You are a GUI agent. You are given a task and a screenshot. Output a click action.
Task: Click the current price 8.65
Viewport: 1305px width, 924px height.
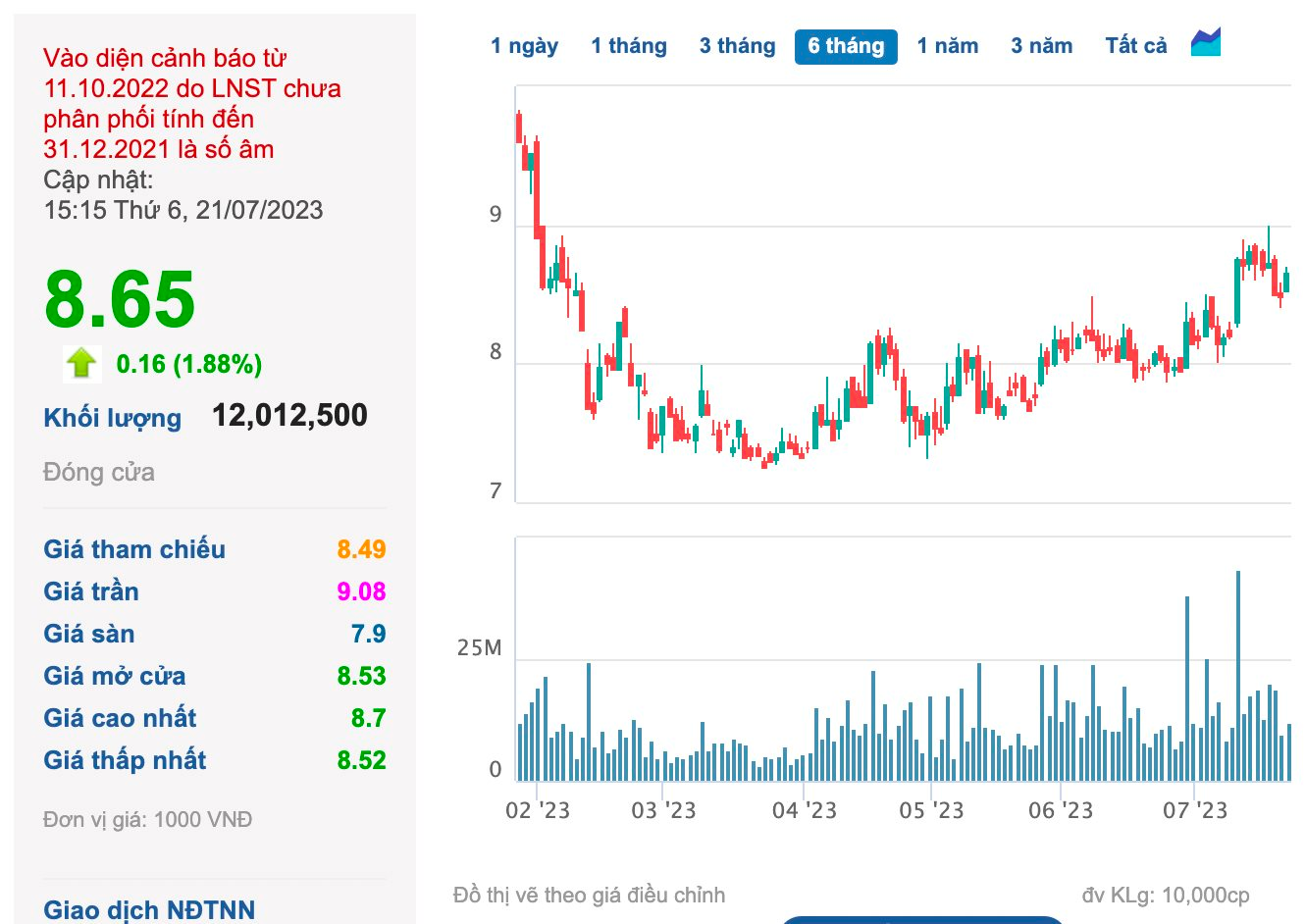(120, 299)
